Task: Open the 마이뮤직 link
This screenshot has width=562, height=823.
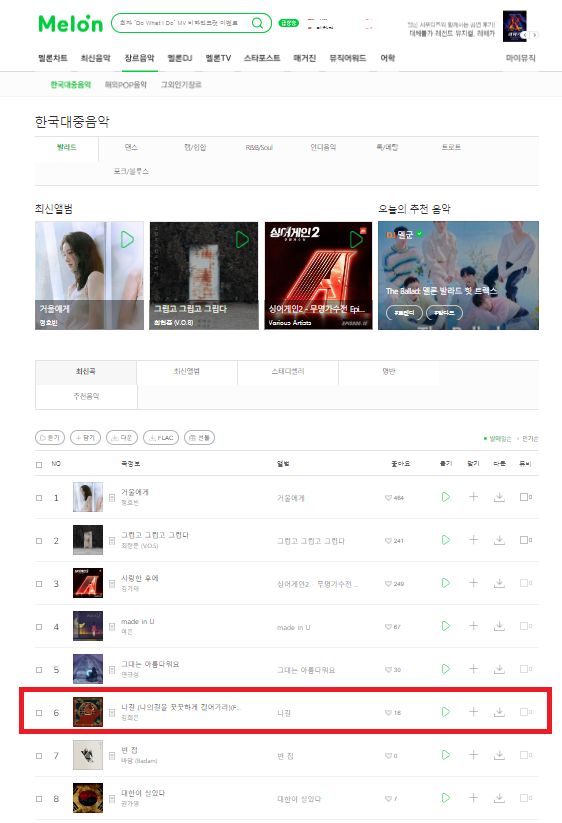Action: coord(521,58)
